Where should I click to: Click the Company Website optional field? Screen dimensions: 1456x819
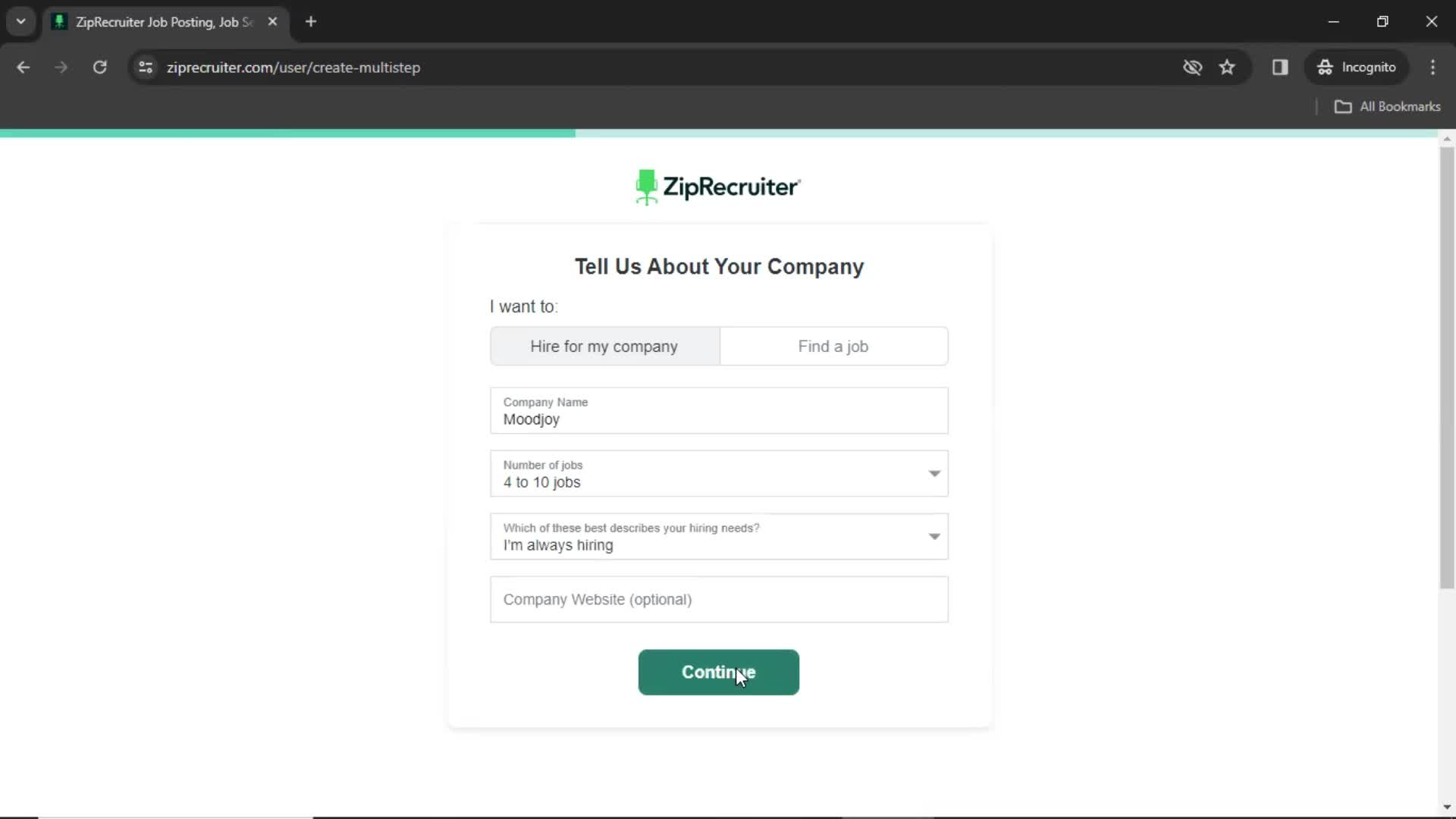(719, 599)
